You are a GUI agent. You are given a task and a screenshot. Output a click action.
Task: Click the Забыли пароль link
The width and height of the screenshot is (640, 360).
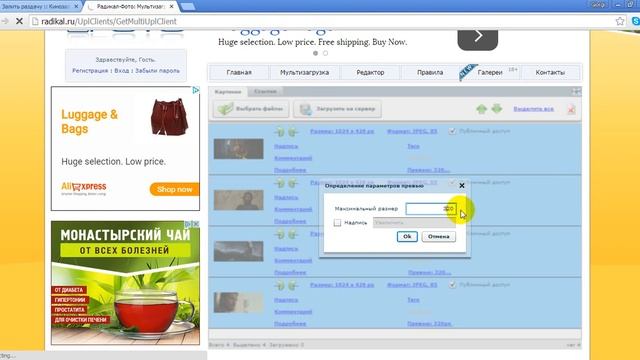coord(157,71)
